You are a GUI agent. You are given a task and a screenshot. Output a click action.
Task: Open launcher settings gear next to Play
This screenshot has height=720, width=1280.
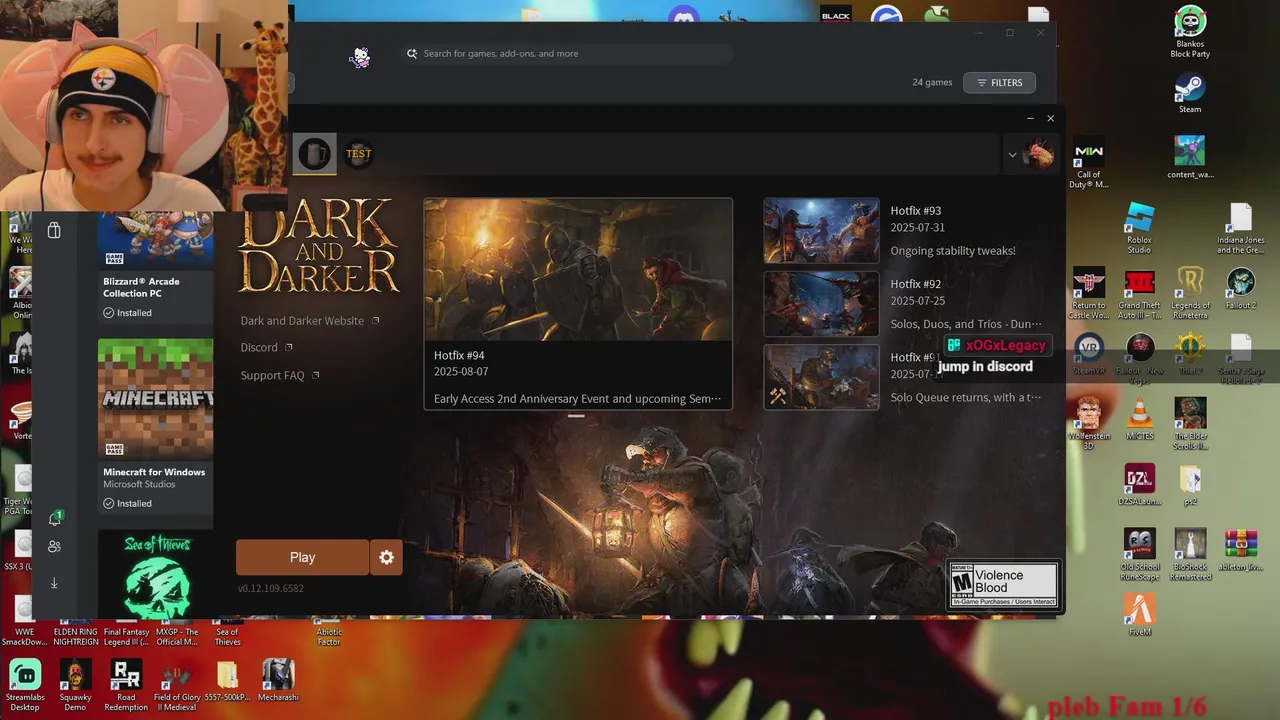point(387,557)
